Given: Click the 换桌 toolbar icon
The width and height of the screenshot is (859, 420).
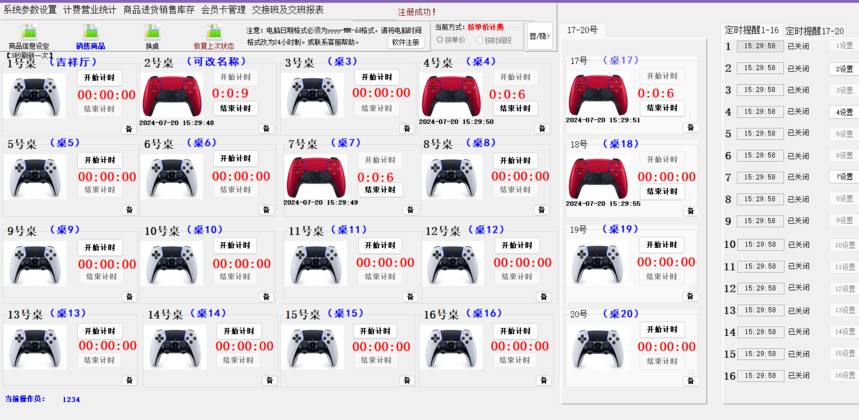Looking at the screenshot, I should coord(152,37).
